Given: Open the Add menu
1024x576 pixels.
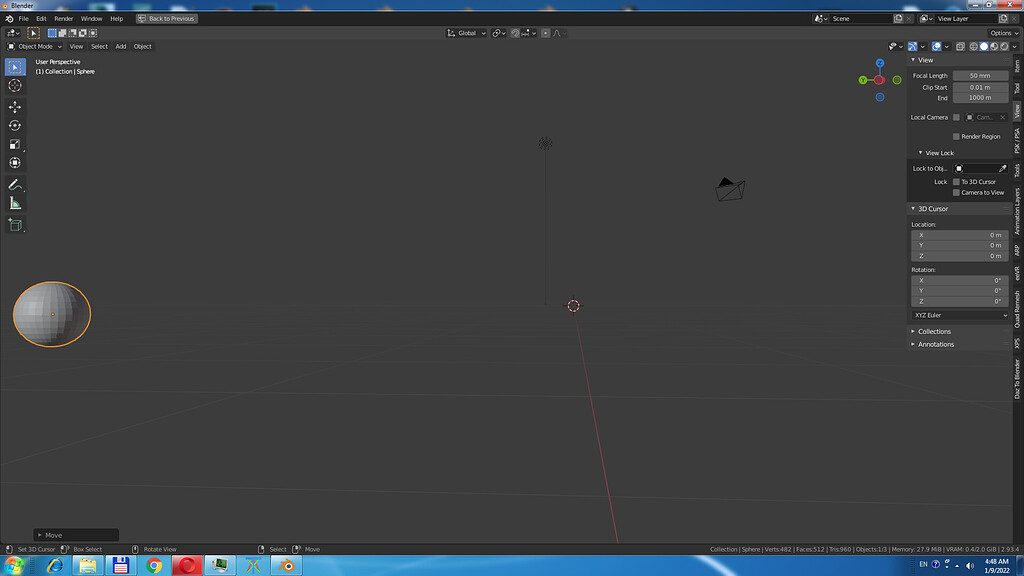Looking at the screenshot, I should [x=120, y=46].
